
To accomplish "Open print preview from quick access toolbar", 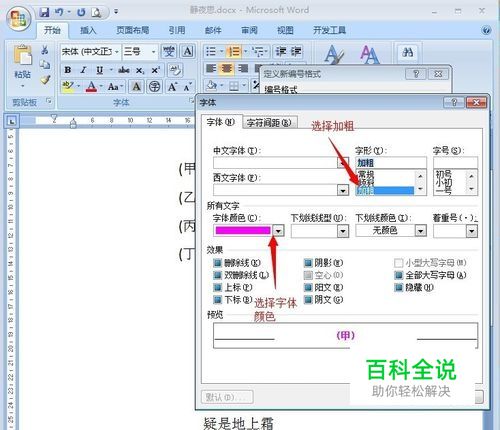I will point(96,12).
